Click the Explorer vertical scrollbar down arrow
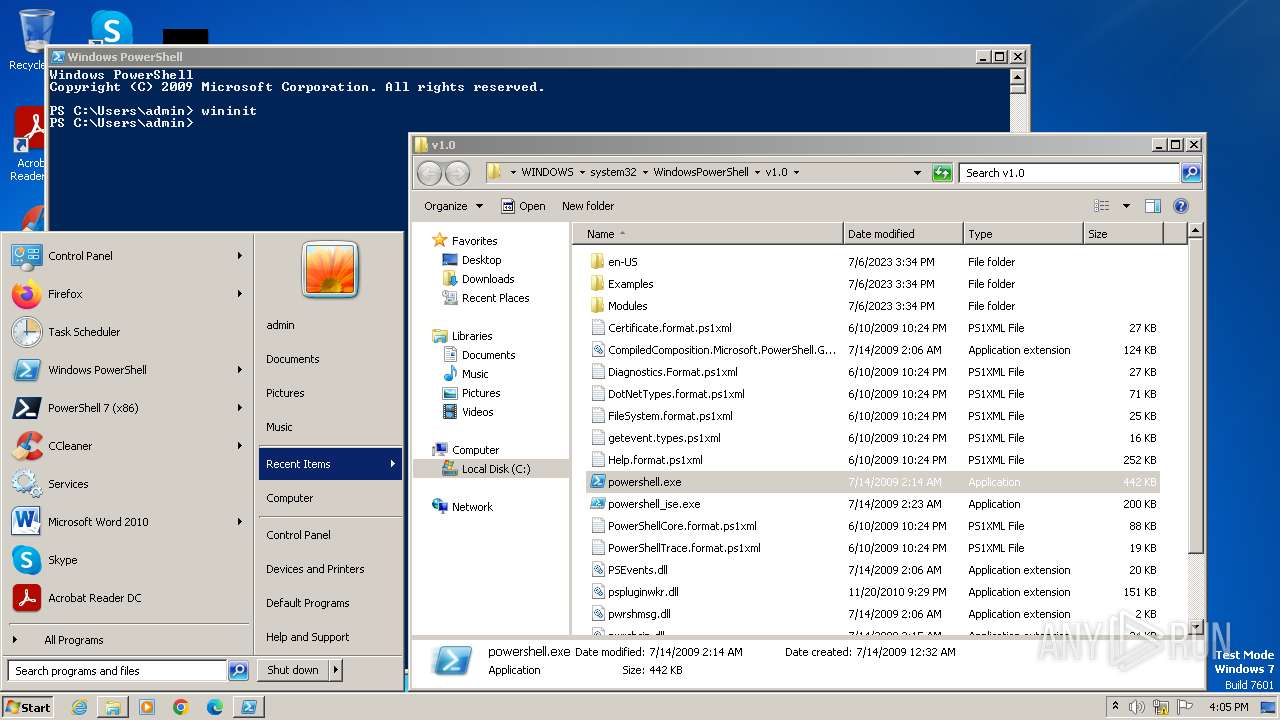Image resolution: width=1280 pixels, height=720 pixels. pyautogui.click(x=1196, y=627)
